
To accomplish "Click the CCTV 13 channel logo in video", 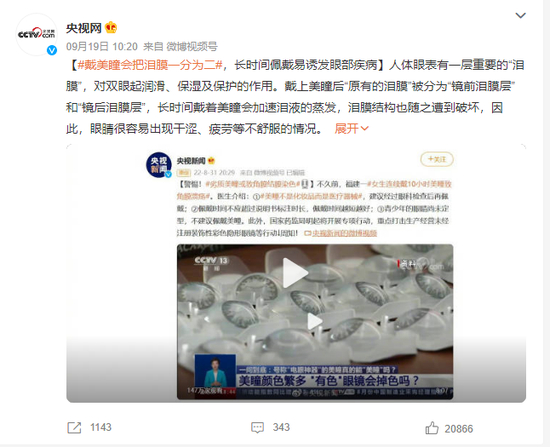I will (212, 261).
